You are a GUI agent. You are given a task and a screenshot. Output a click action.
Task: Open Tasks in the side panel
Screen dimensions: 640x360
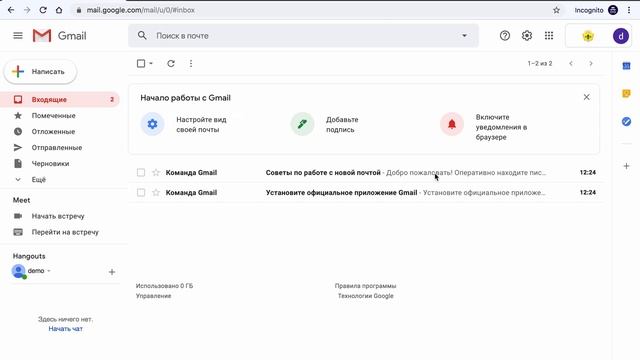[626, 121]
